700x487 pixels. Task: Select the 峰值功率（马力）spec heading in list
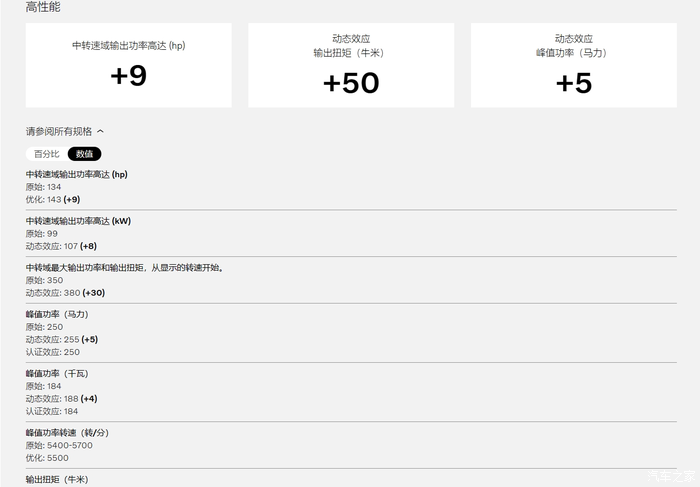[x=57, y=314]
